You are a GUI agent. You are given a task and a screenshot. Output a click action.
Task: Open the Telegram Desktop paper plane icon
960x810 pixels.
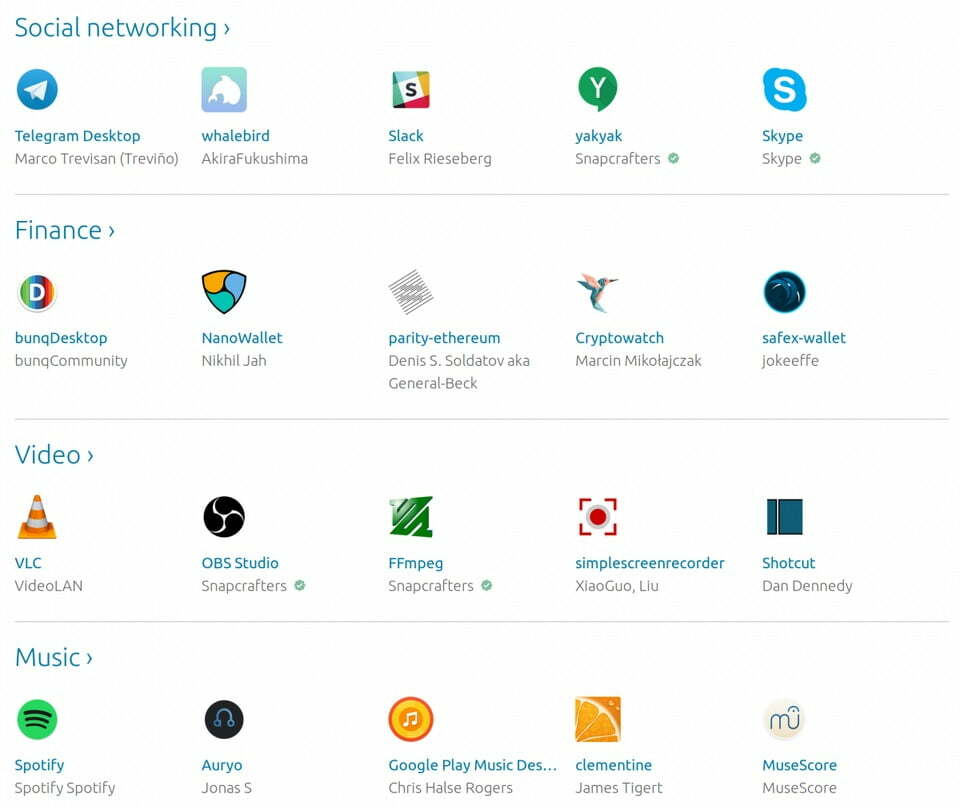[37, 89]
